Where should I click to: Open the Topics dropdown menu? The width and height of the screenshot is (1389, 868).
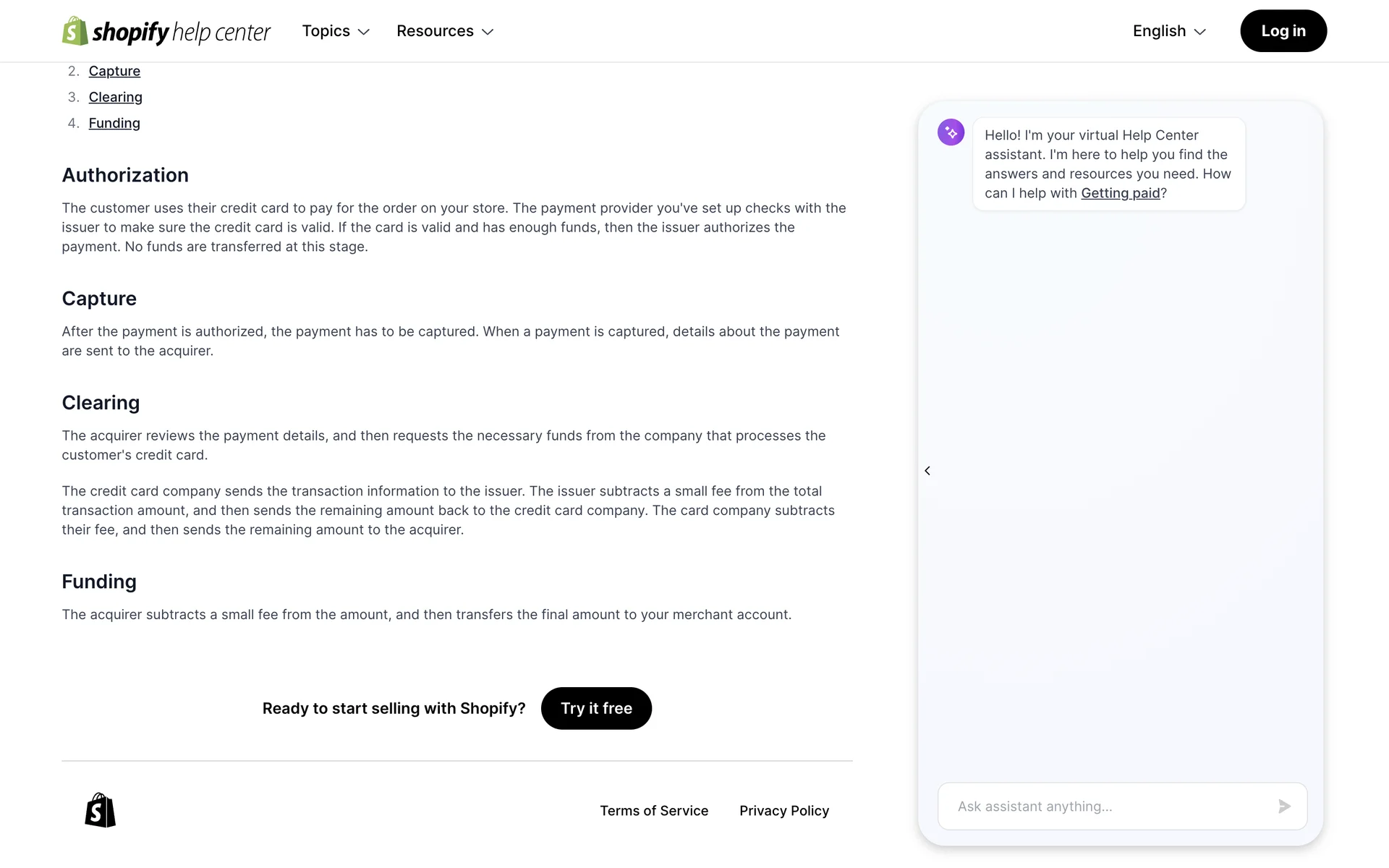[x=336, y=31]
